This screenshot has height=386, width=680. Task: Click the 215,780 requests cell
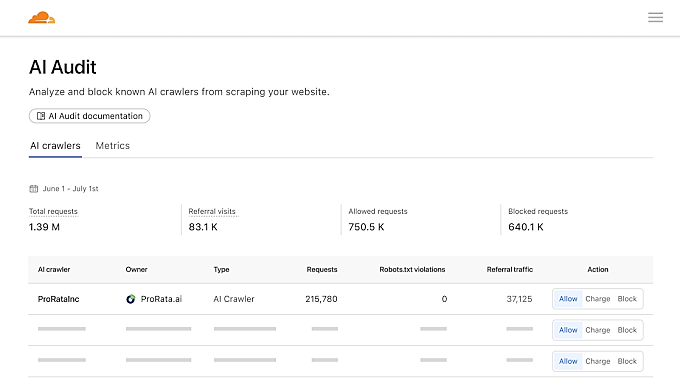(x=321, y=299)
